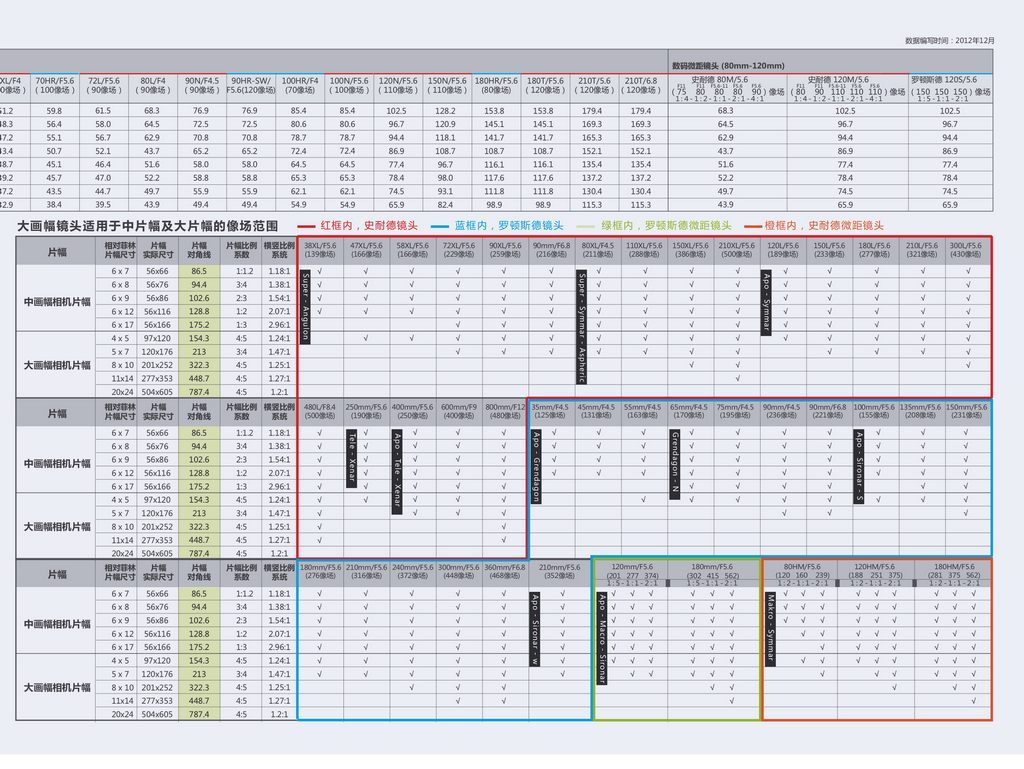Click the header '数码微距镜头 (80mm-120mm)'
Screen dimensions: 1024x769
pos(728,66)
